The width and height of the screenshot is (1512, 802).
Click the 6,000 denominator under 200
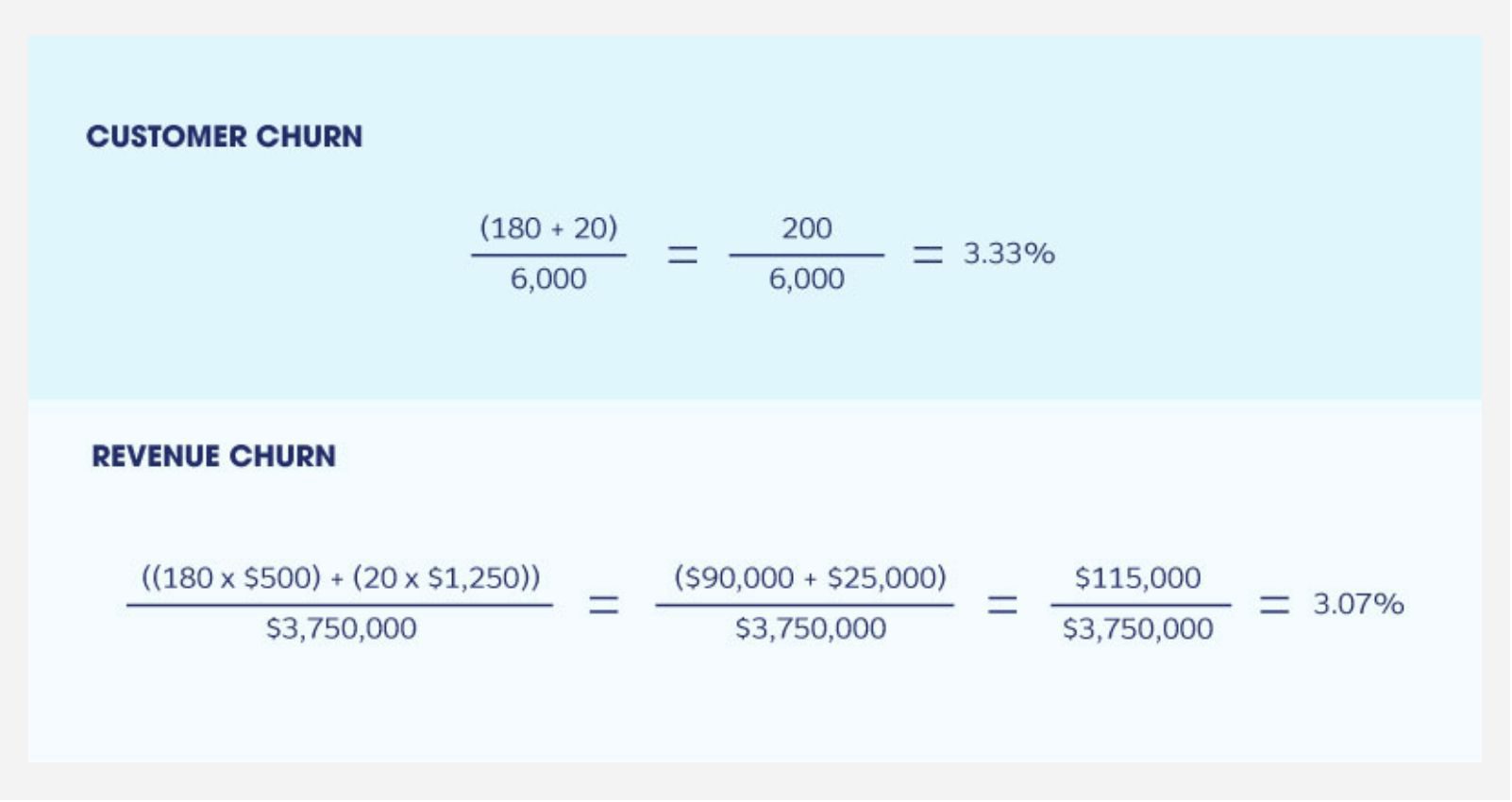(x=807, y=279)
